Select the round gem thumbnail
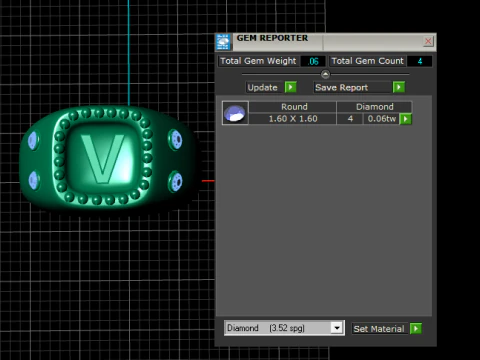This screenshot has width=480, height=360. [x=235, y=113]
